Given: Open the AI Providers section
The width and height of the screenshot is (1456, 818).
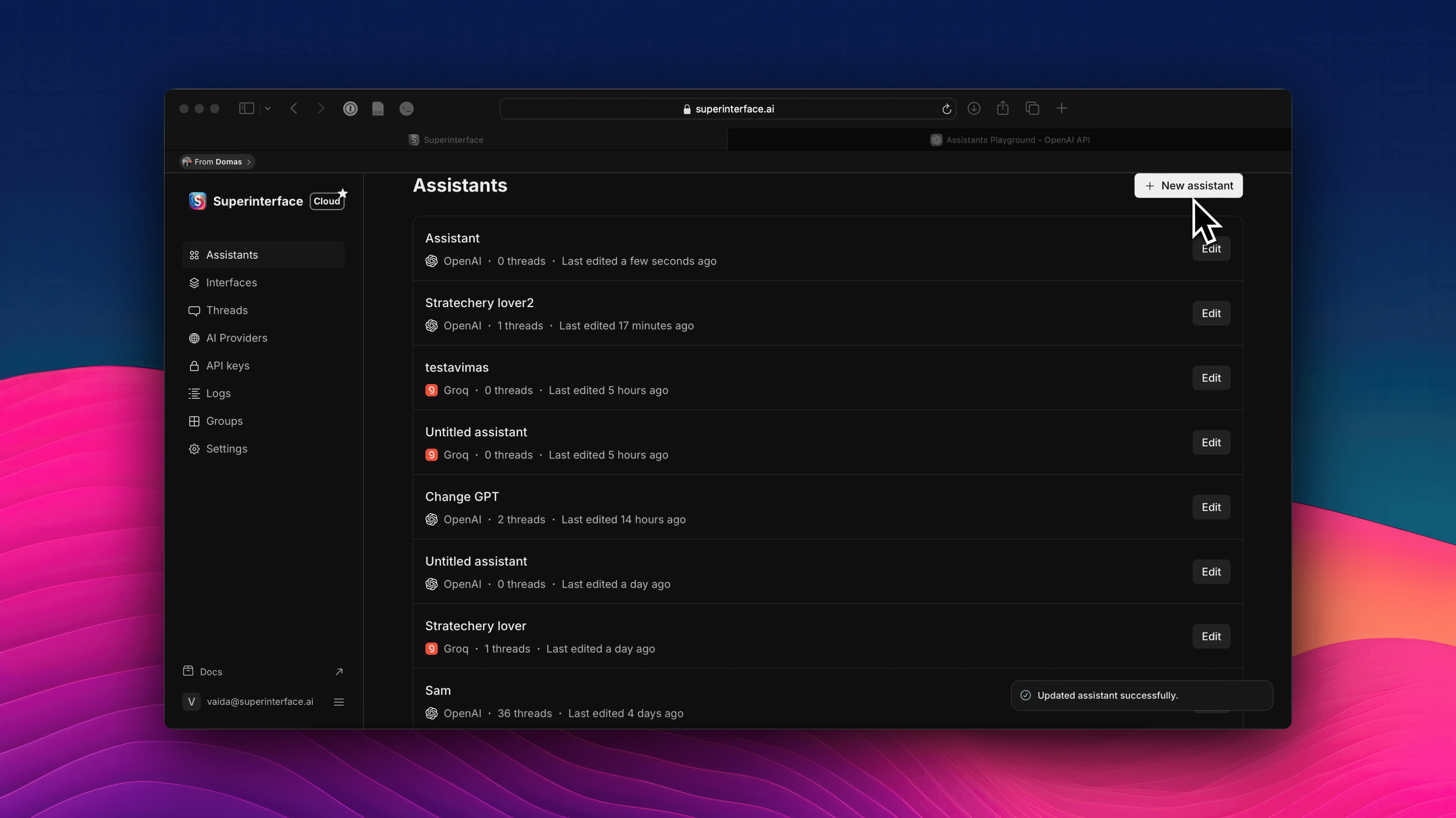Looking at the screenshot, I should click(x=236, y=338).
